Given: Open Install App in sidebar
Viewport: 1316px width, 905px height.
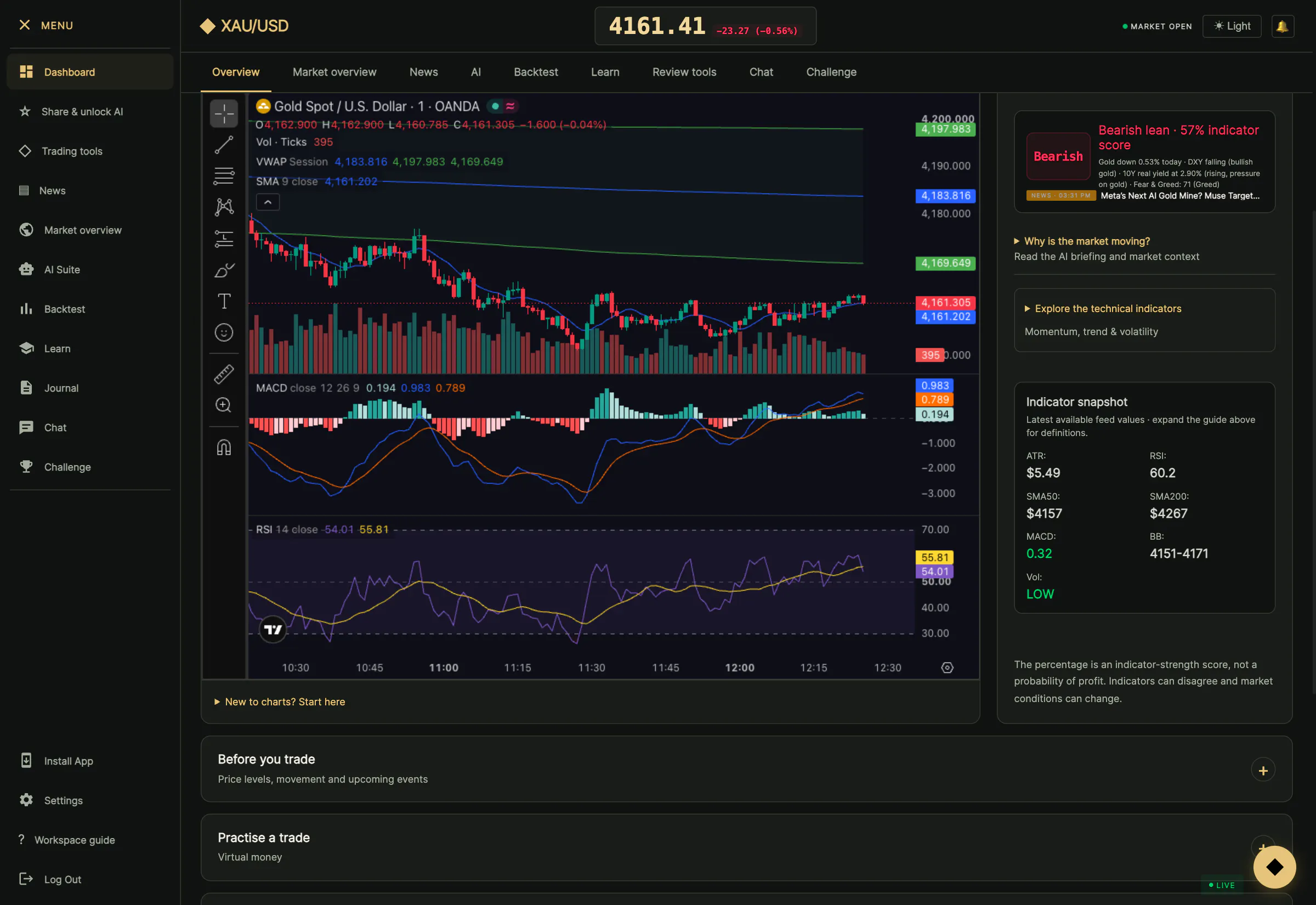Looking at the screenshot, I should 90,761.
